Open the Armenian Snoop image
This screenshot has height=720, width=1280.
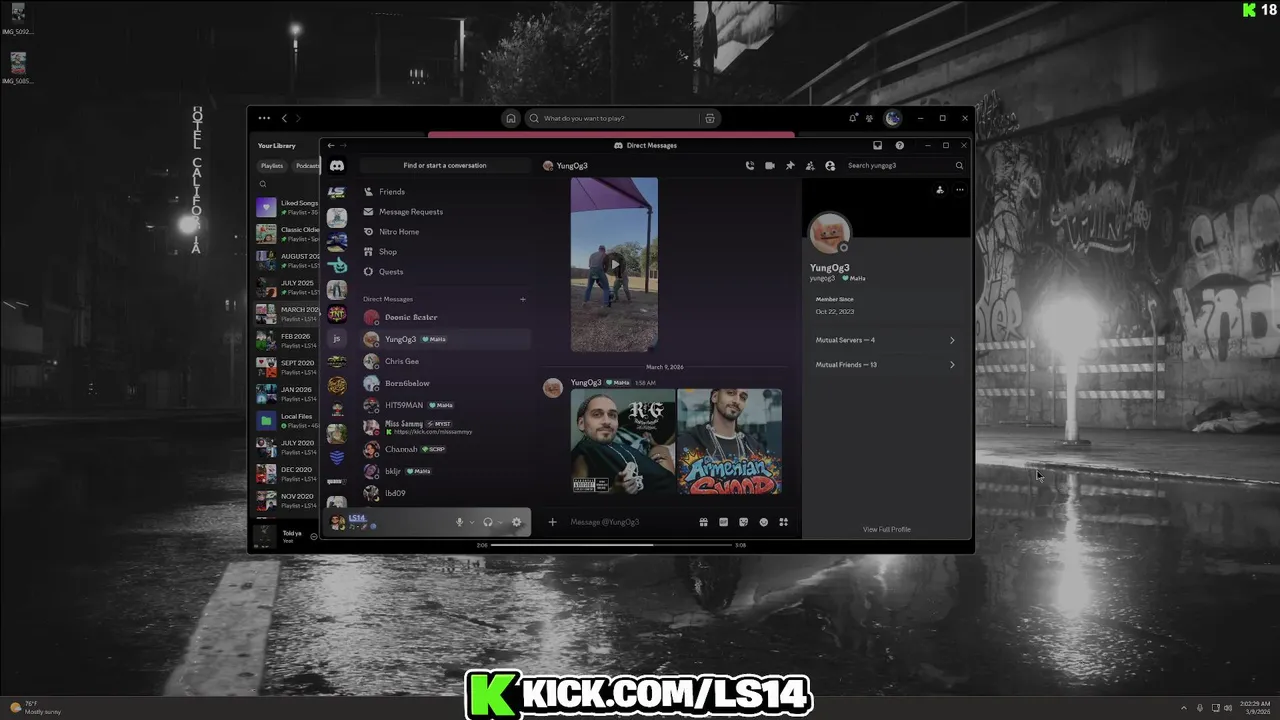(x=730, y=441)
